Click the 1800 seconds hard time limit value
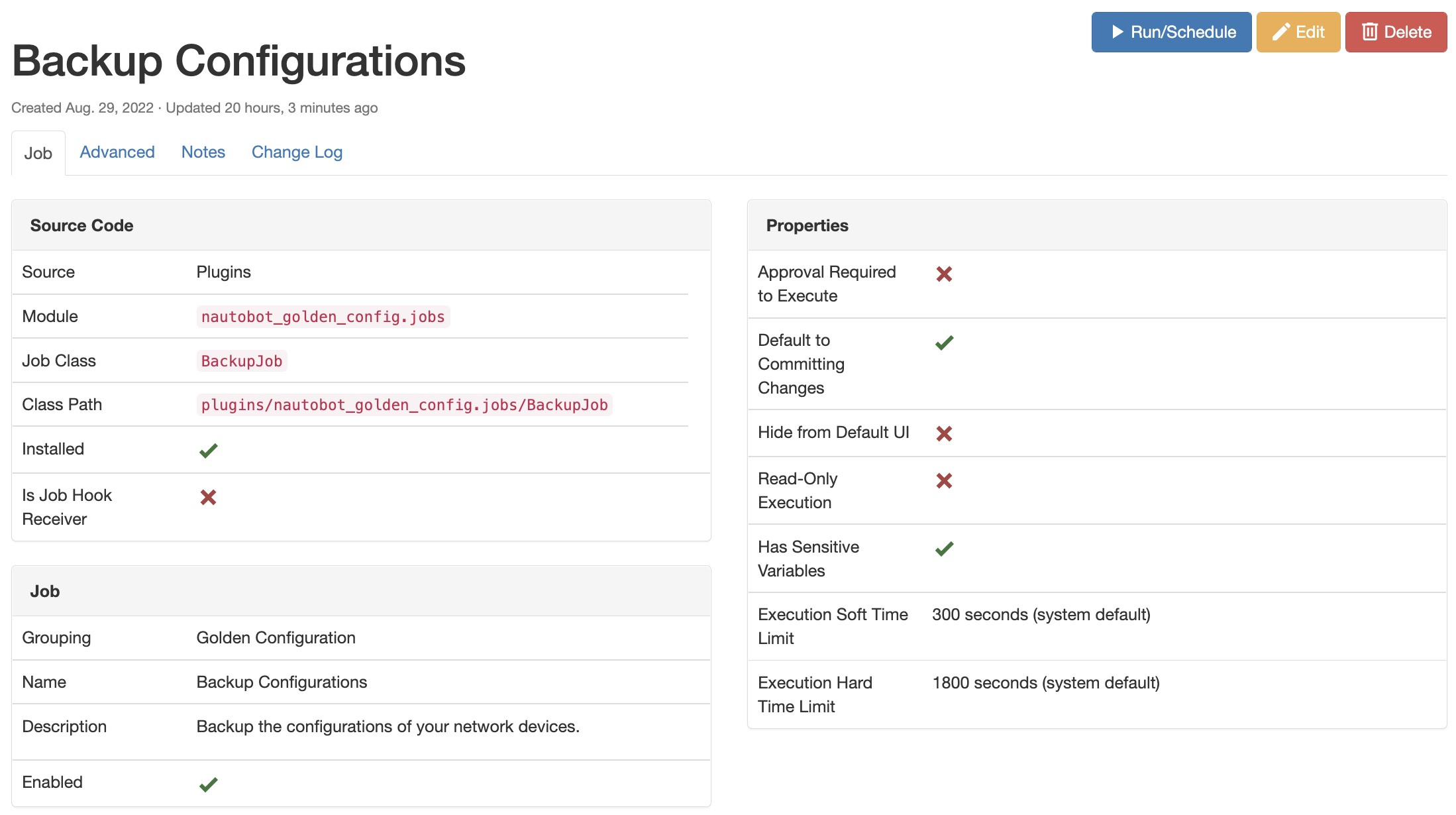The height and width of the screenshot is (815, 1456). (x=1046, y=683)
